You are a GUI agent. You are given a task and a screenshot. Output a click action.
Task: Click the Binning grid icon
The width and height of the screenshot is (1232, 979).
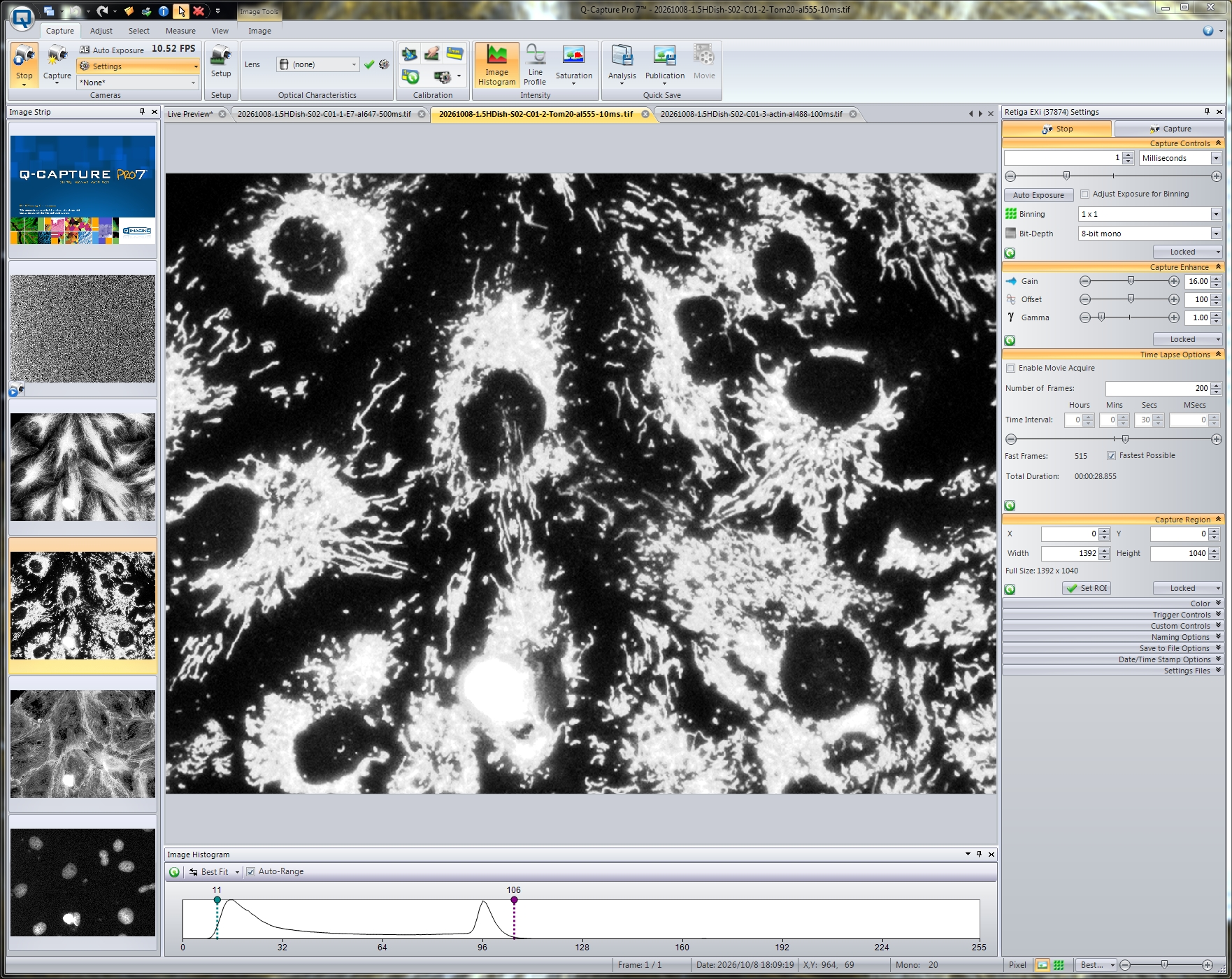pos(1011,214)
